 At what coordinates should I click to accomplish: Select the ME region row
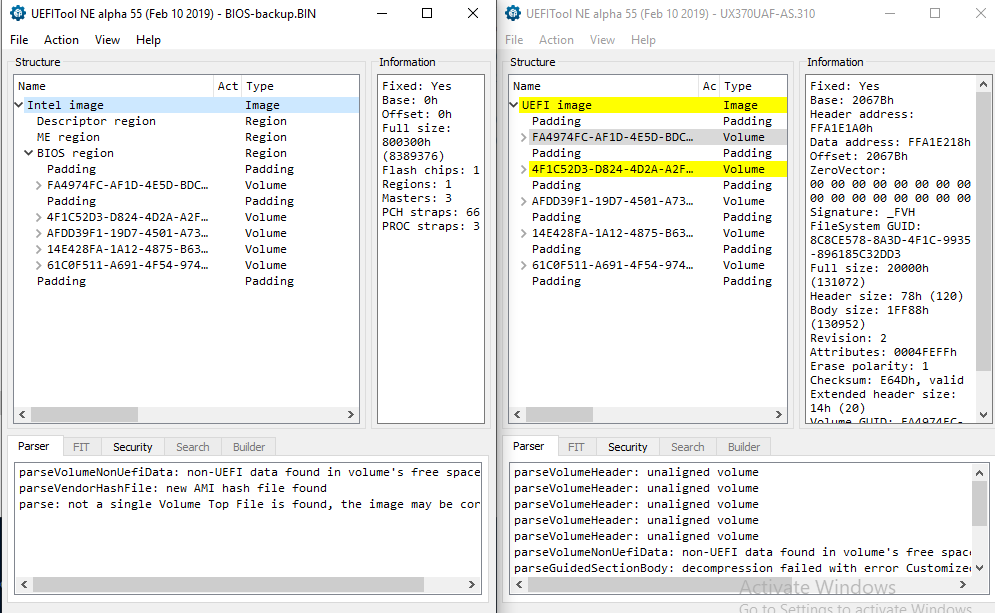pos(187,137)
